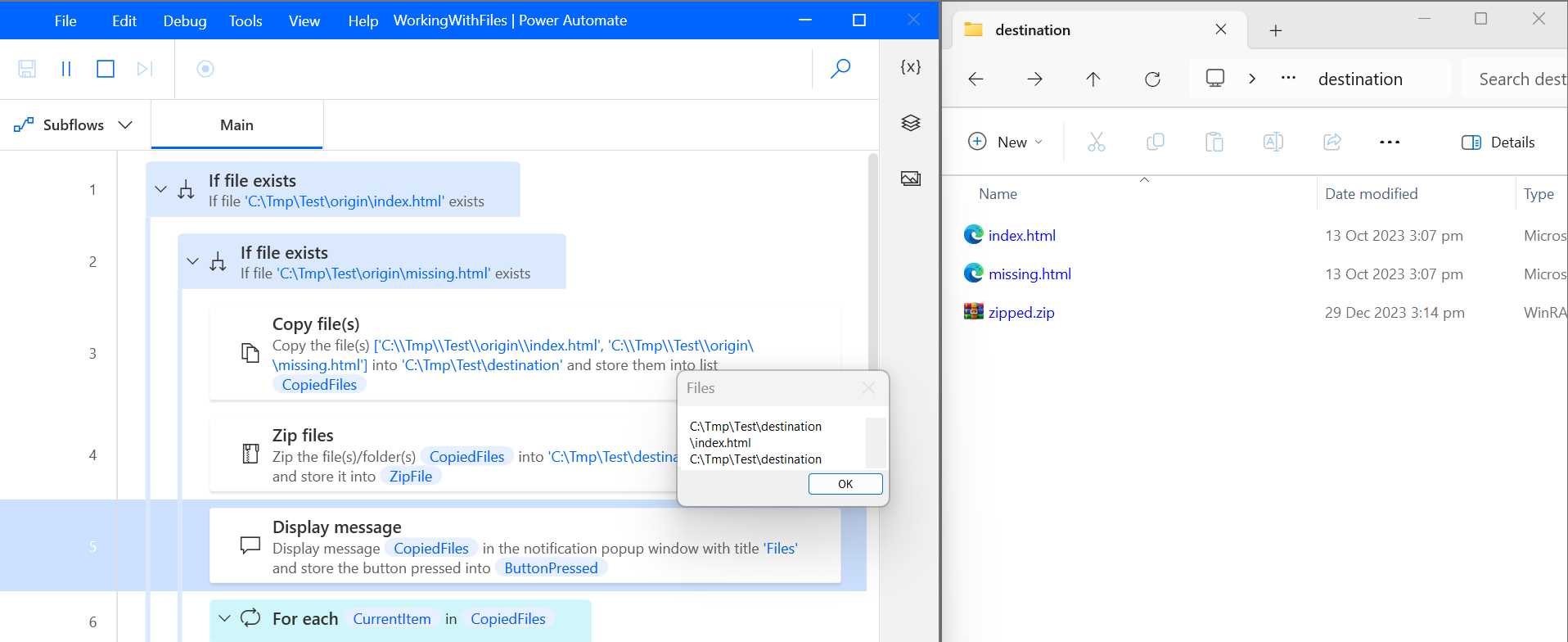Go back in the destination Explorer window
1568x642 pixels.
pos(975,79)
